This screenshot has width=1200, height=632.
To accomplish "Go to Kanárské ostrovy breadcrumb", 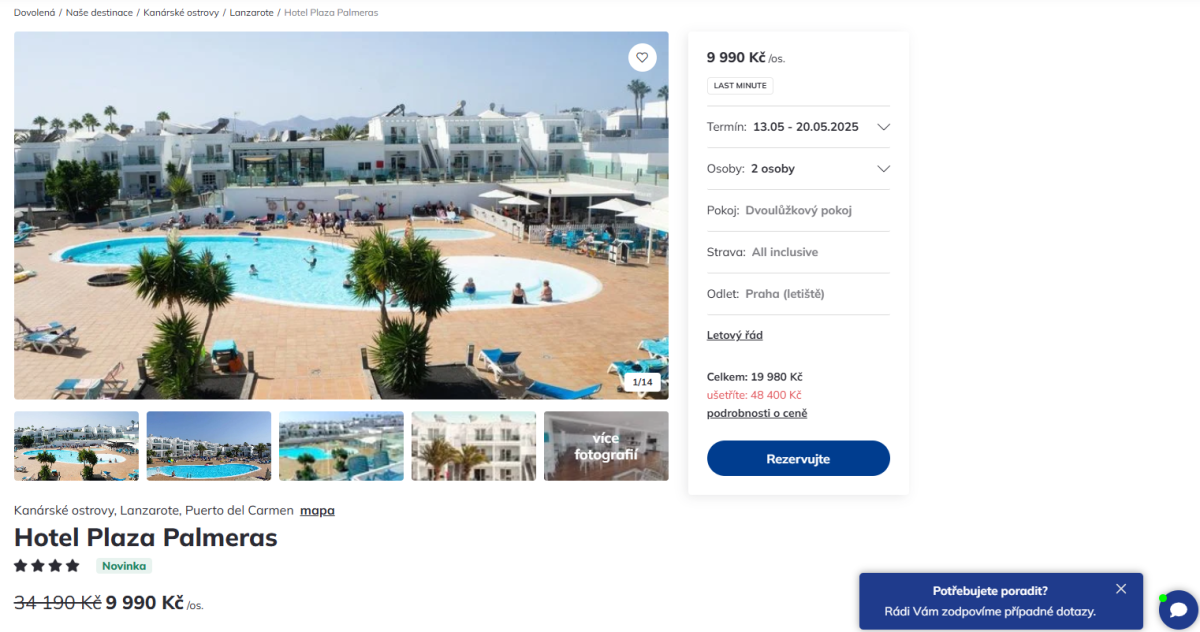I will [181, 13].
